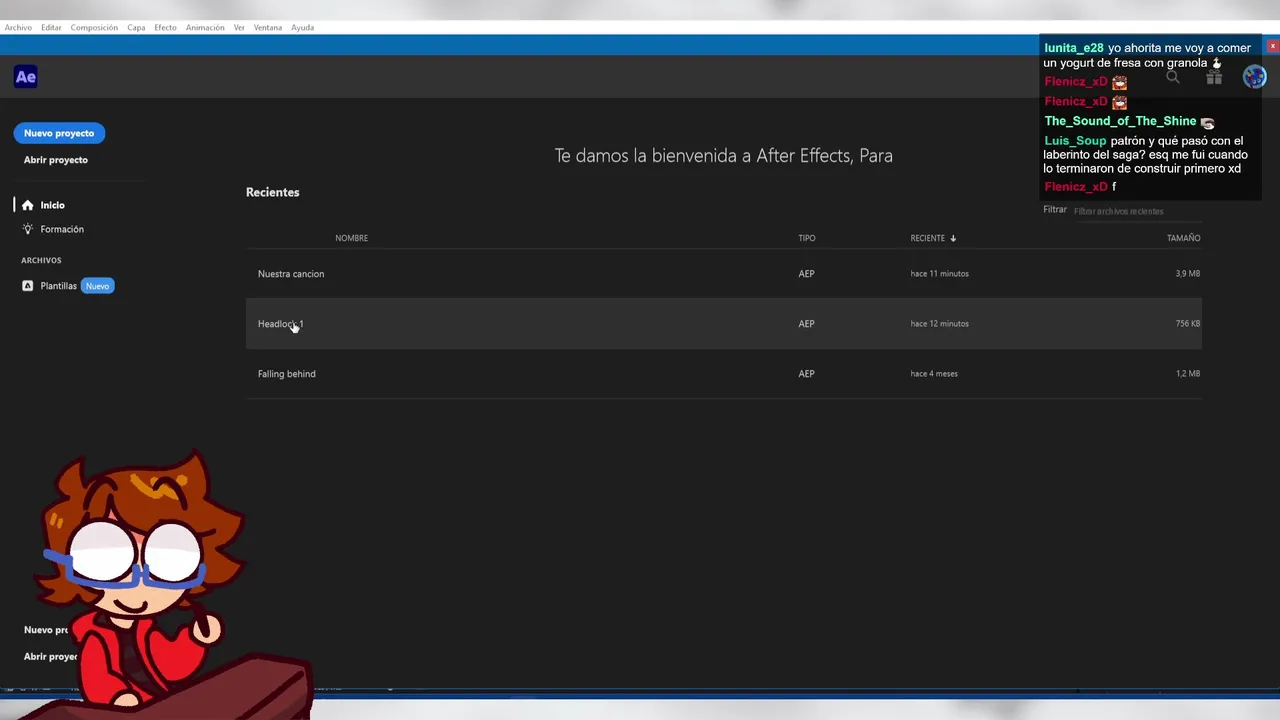Toggle sort direction arrow beside RECIENTE
The image size is (1280, 720).
click(x=953, y=238)
